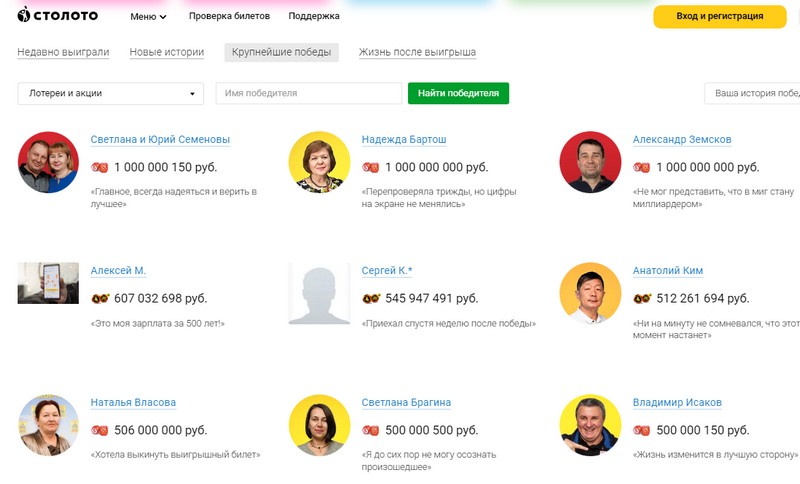Go to Поддержка section
The height and width of the screenshot is (484, 800).
314,16
